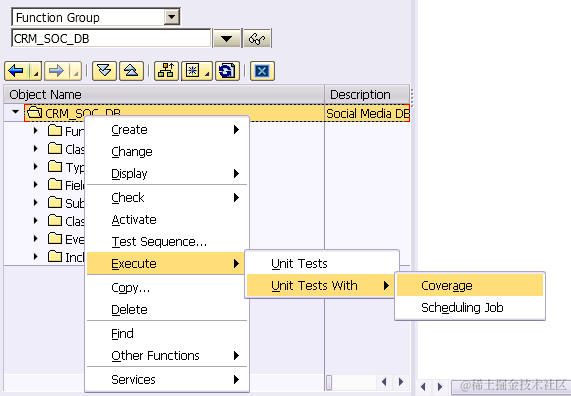Viewport: 571px width, 396px height.
Task: Open the object name history dropdown arrow
Action: pyautogui.click(x=227, y=38)
